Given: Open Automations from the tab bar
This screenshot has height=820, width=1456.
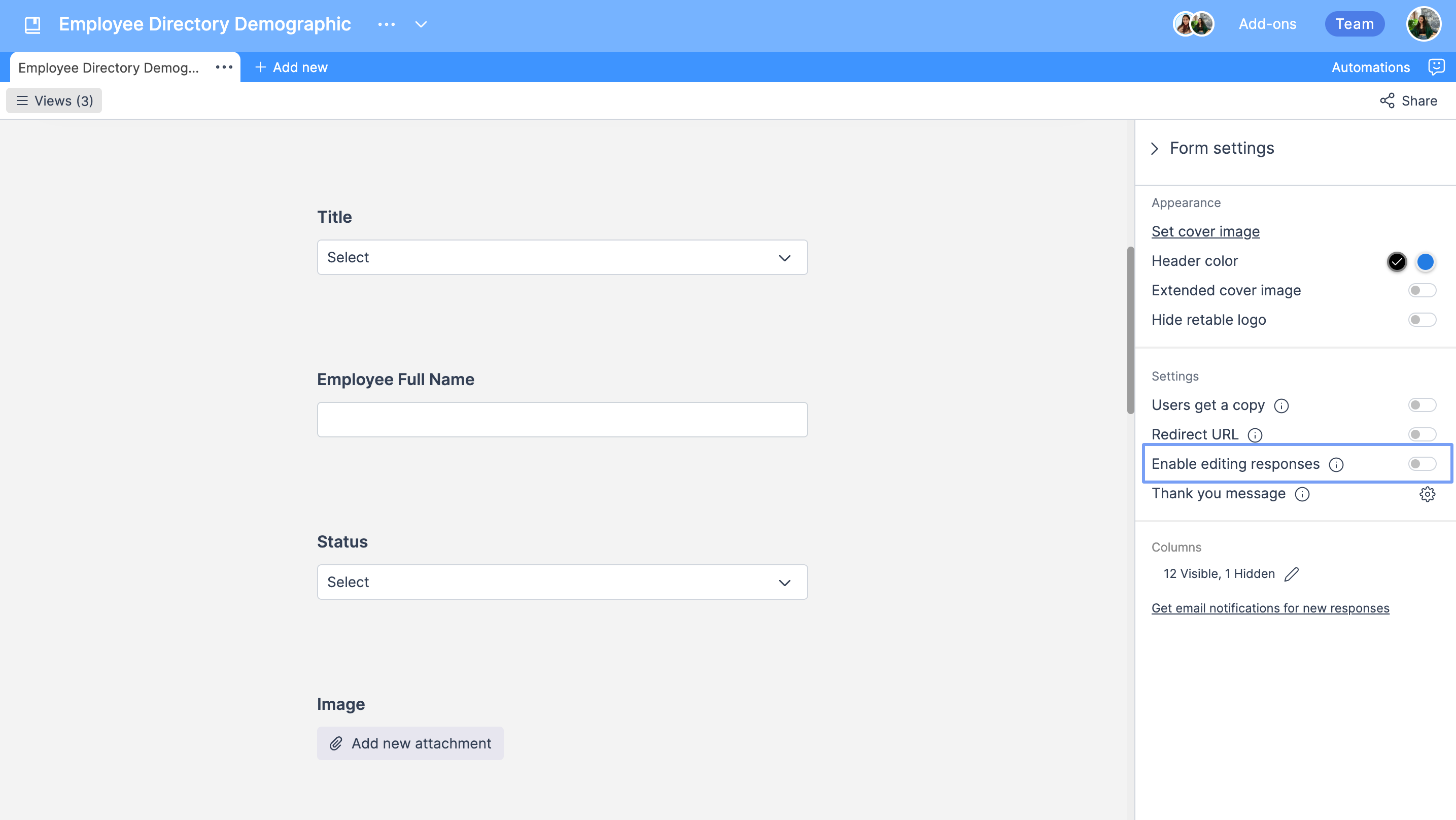Looking at the screenshot, I should 1371,67.
